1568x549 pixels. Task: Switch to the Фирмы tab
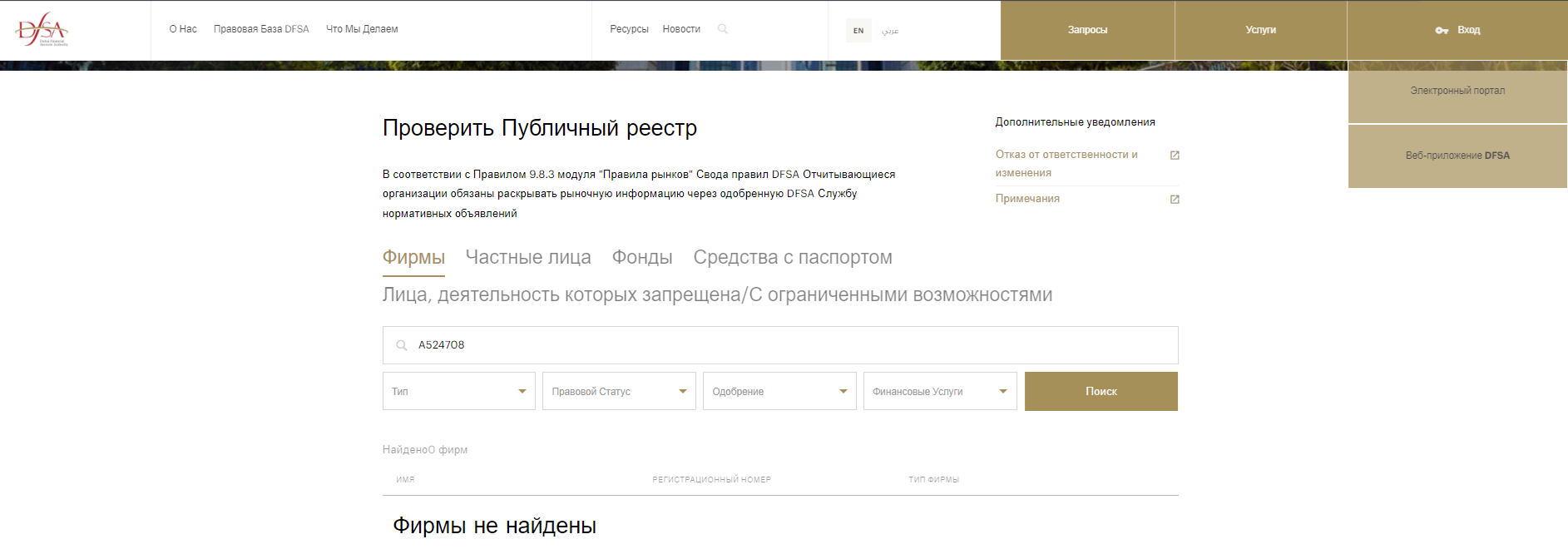coord(413,258)
